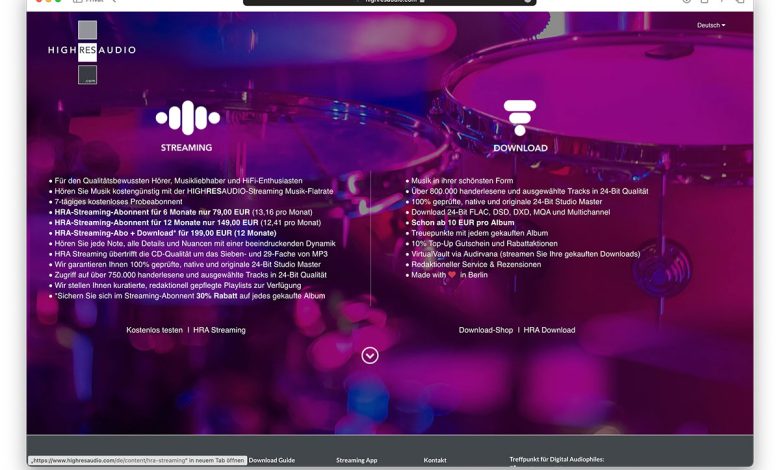Open the HRA Download link
Viewport: 780px width, 470px height.
549,330
